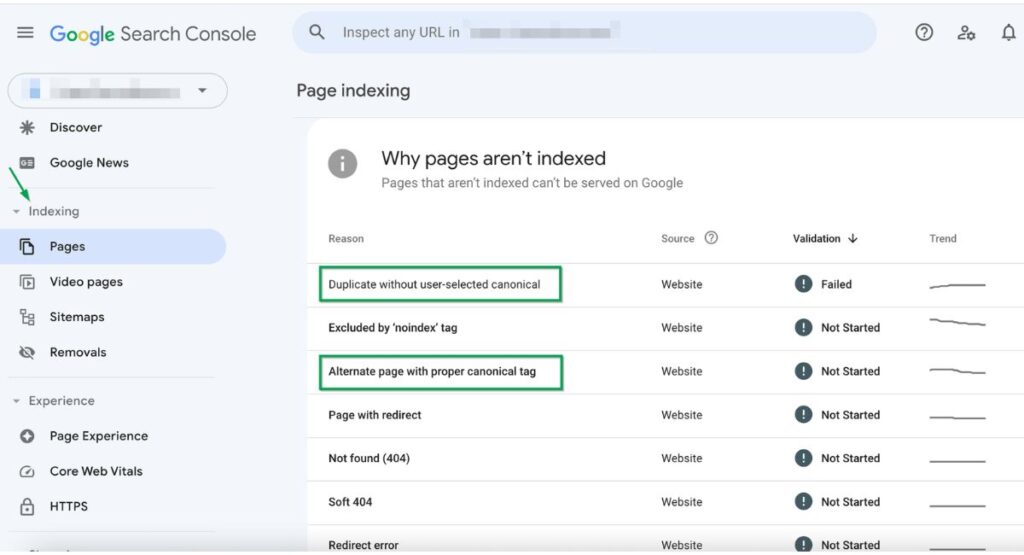This screenshot has height=555, width=1024.
Task: Click the Reason column header
Action: point(346,238)
